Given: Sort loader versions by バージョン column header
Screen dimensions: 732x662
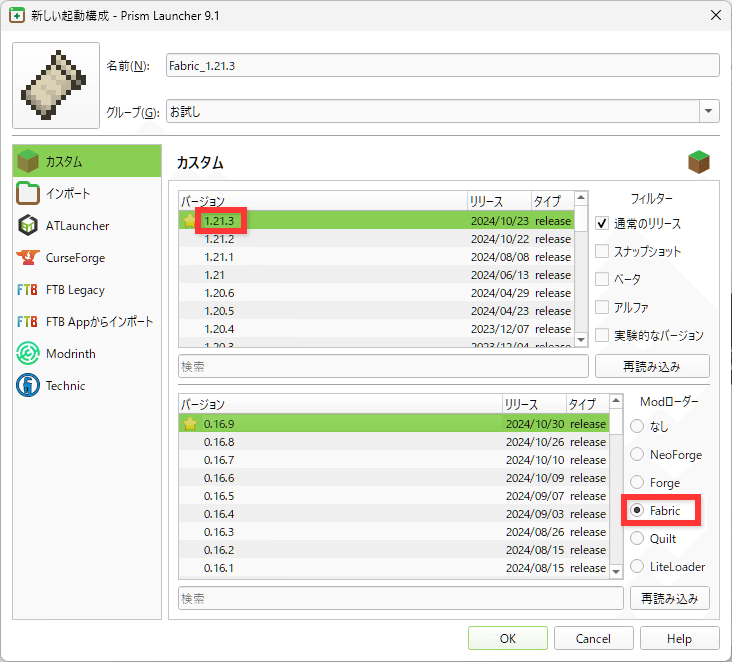Looking at the screenshot, I should point(340,404).
